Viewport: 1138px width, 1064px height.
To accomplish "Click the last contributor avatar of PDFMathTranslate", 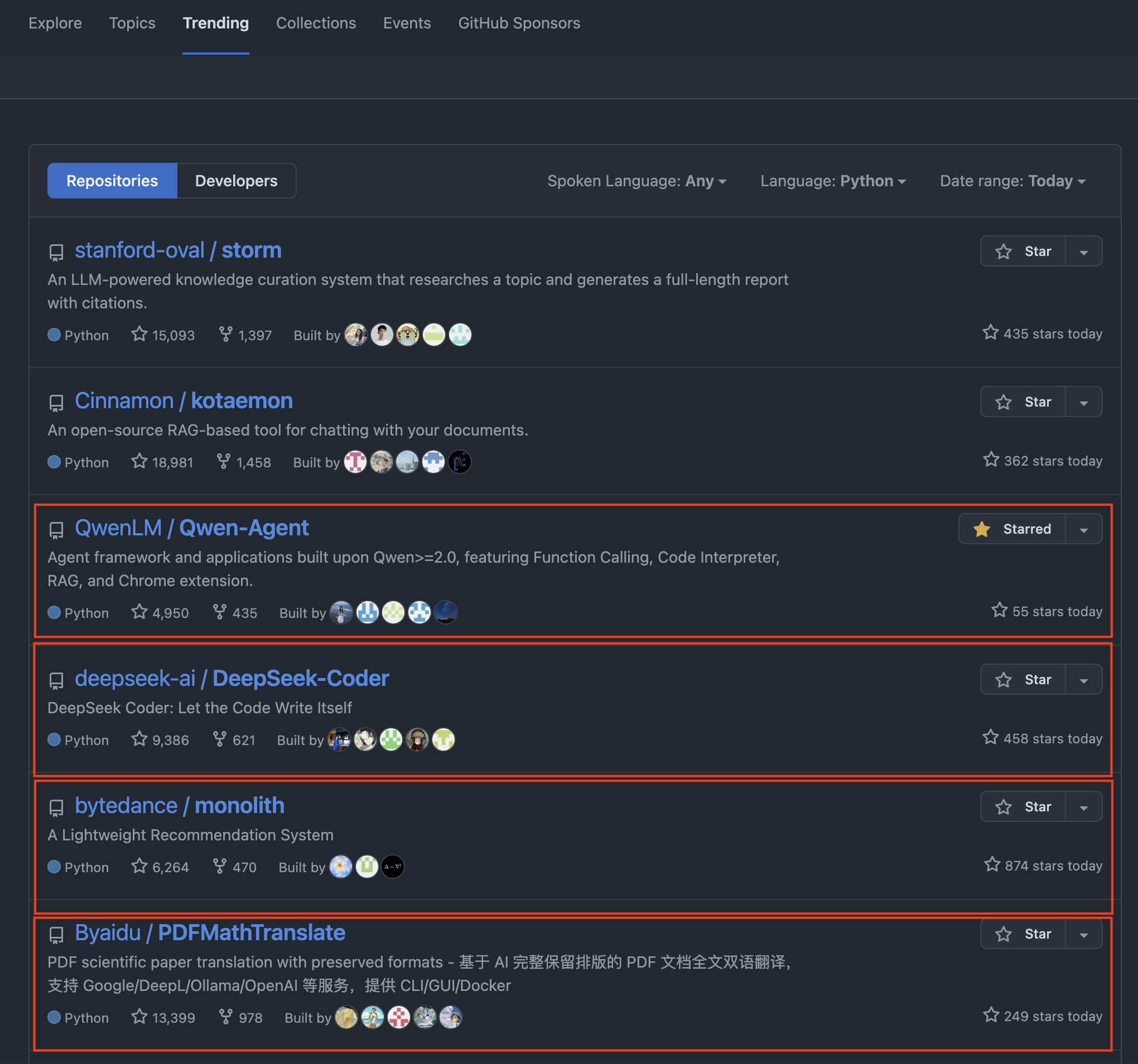I will (x=451, y=1017).
